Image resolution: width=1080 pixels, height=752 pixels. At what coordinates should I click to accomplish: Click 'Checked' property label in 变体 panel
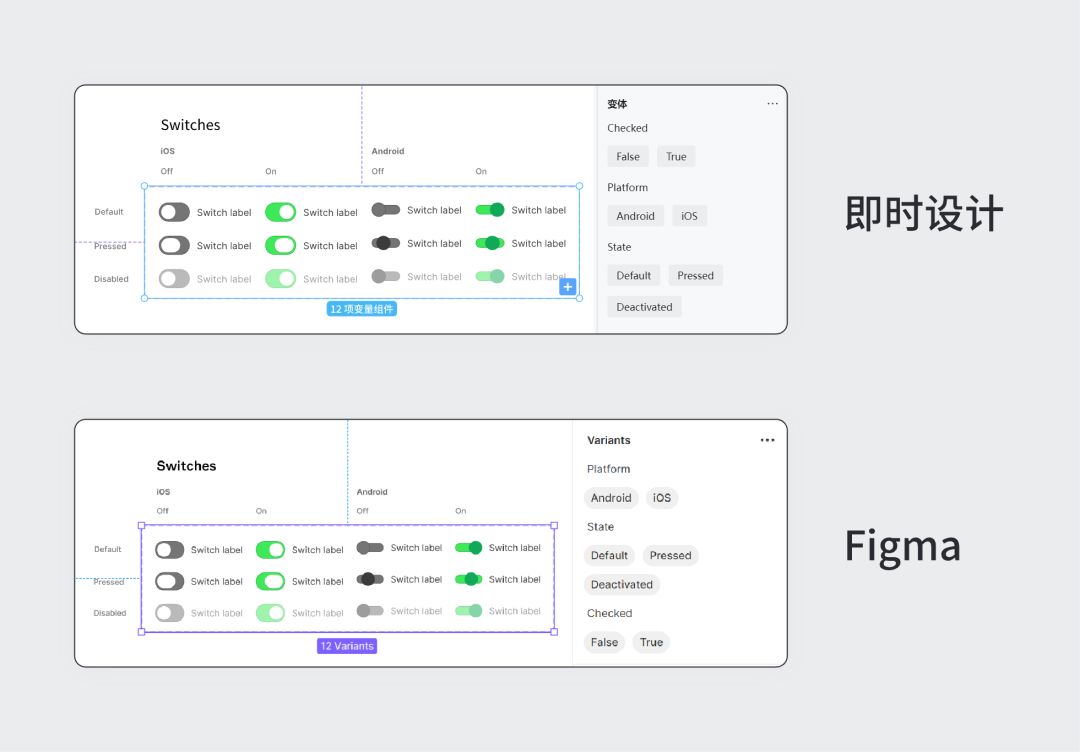coord(627,128)
